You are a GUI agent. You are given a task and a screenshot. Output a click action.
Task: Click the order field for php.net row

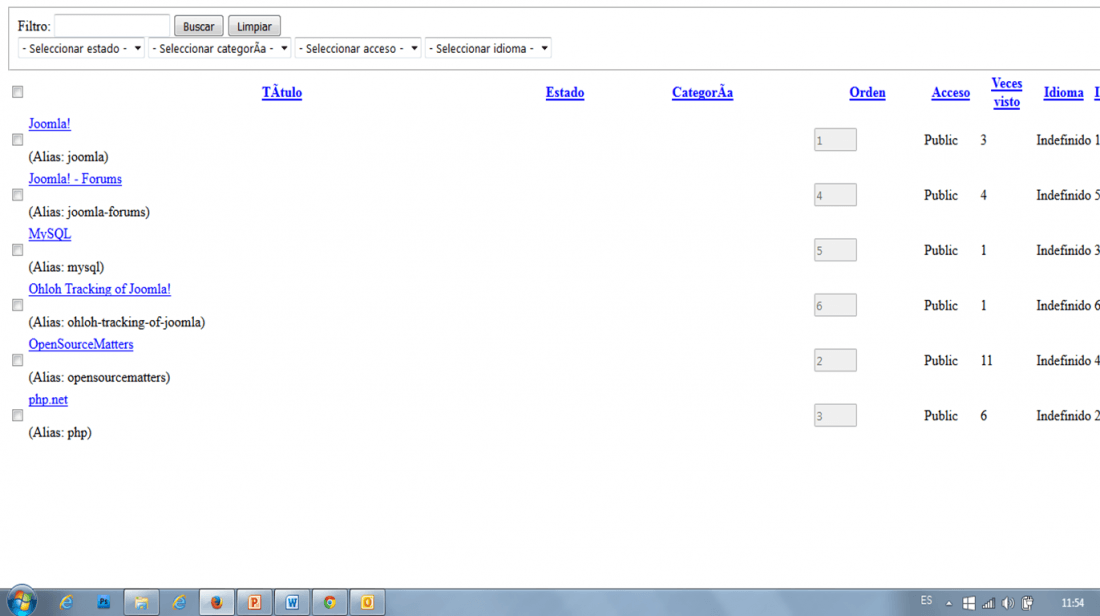(x=835, y=415)
